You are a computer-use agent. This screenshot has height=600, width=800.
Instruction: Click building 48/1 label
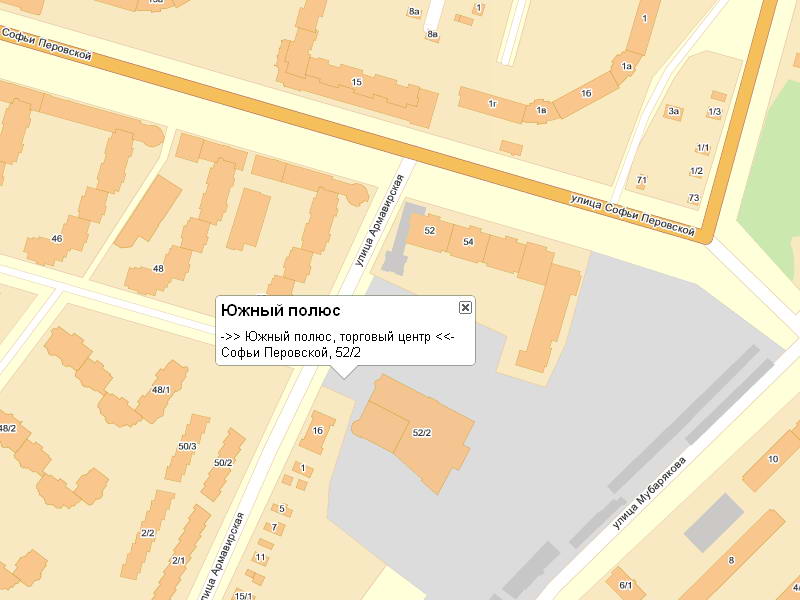(x=161, y=390)
